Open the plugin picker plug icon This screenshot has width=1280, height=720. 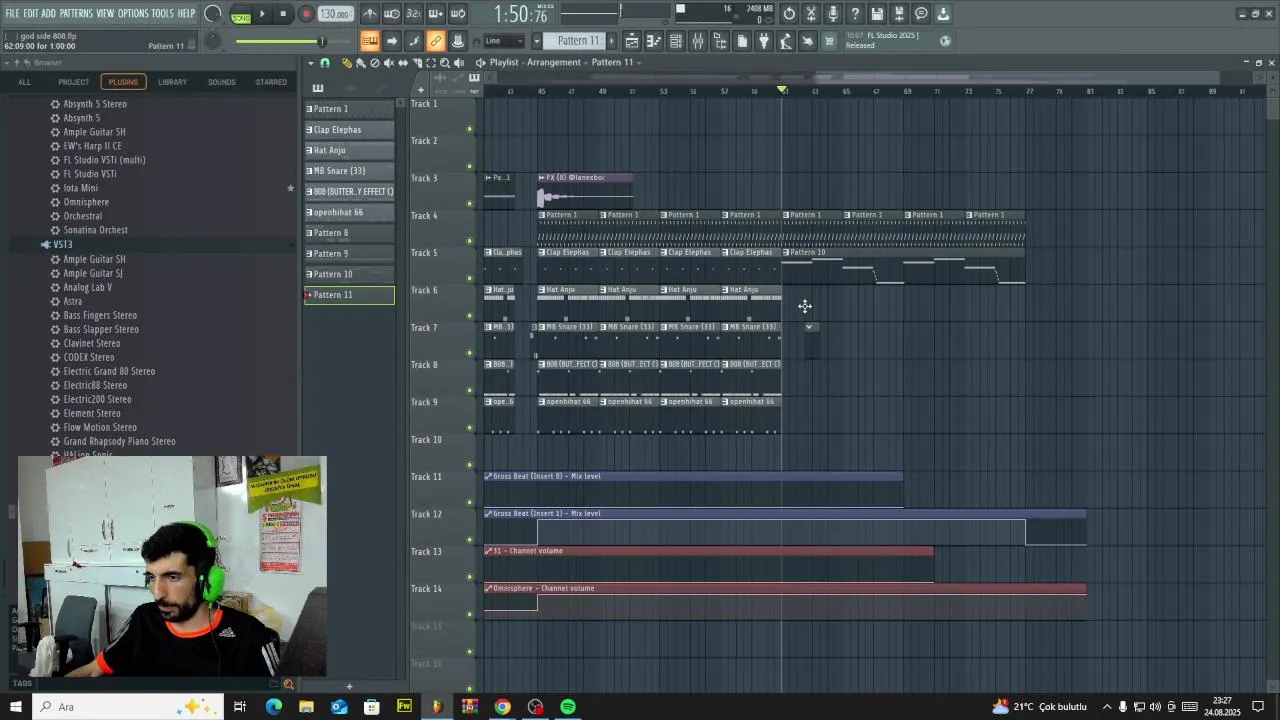click(x=764, y=41)
